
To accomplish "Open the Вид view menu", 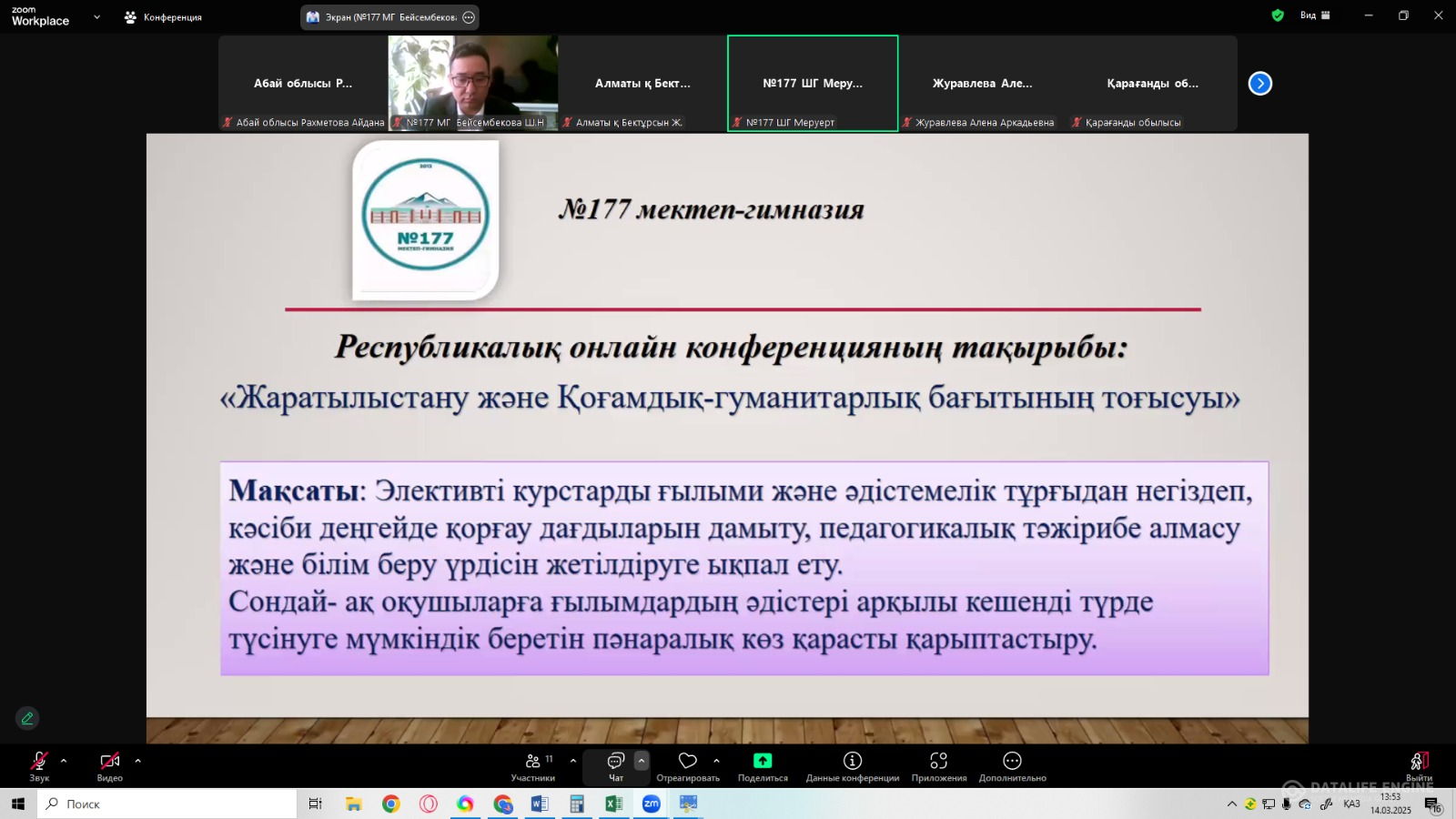I will point(1315,15).
